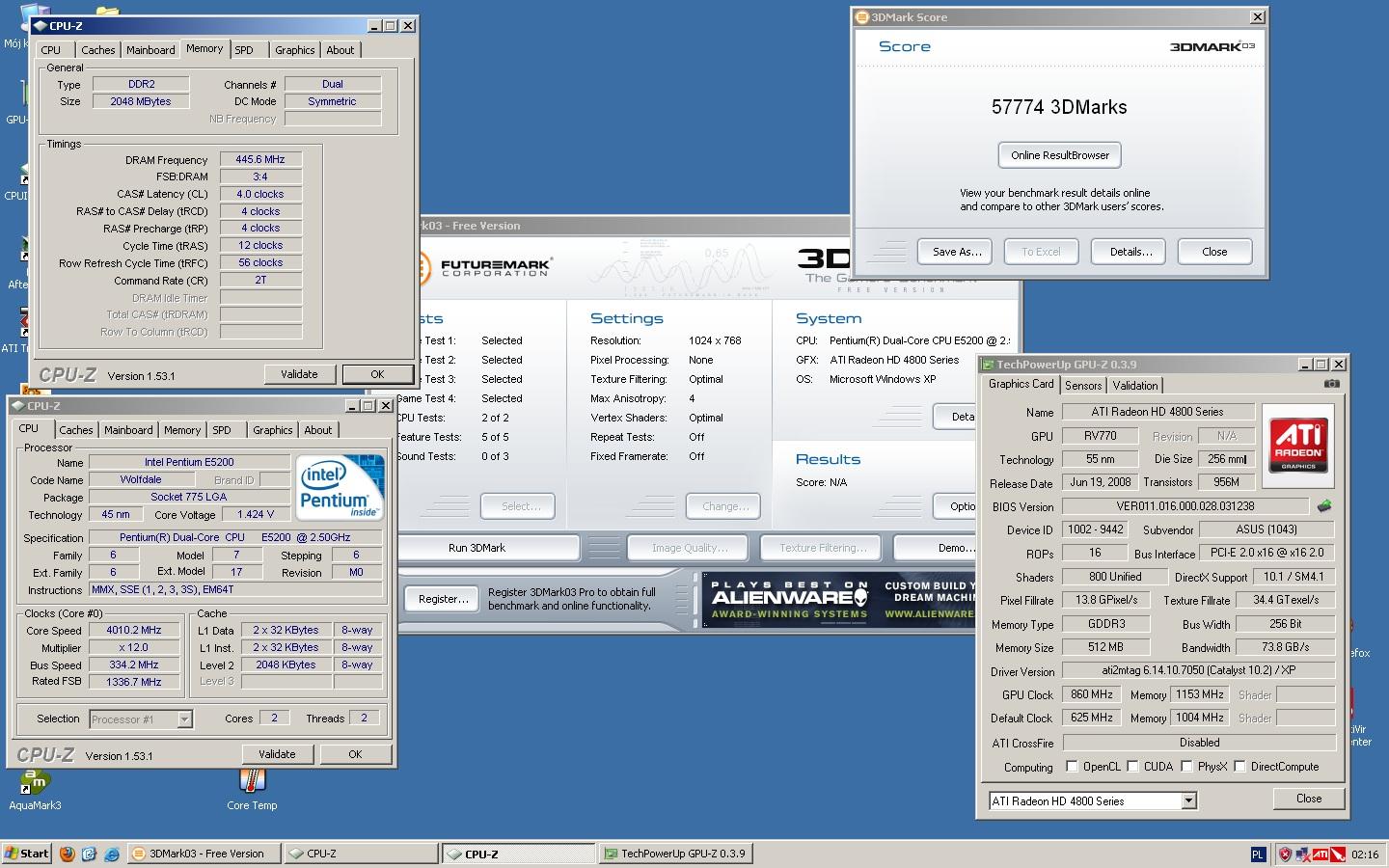Open Graphics tab in upper CPU-Z window
Viewport: 1389px width, 868px height.
point(294,50)
